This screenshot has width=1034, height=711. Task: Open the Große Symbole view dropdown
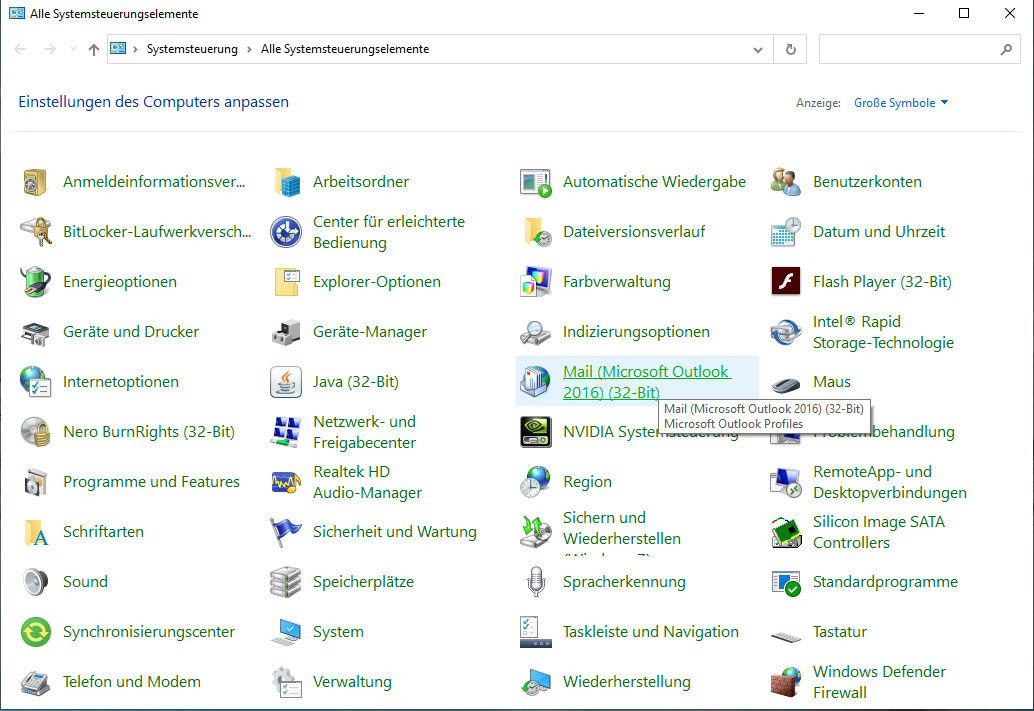coord(901,103)
